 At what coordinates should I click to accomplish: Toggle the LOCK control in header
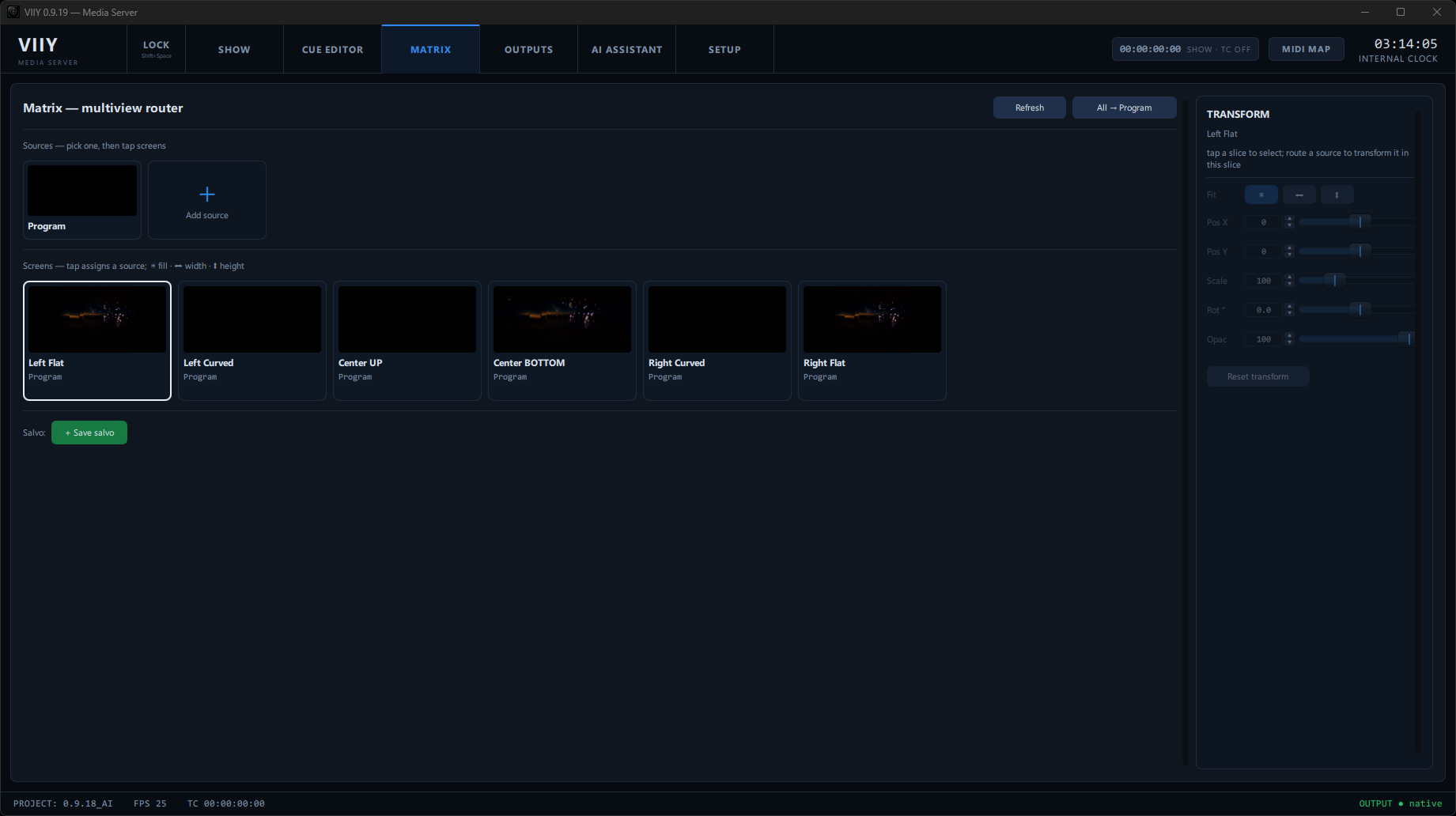click(x=156, y=49)
